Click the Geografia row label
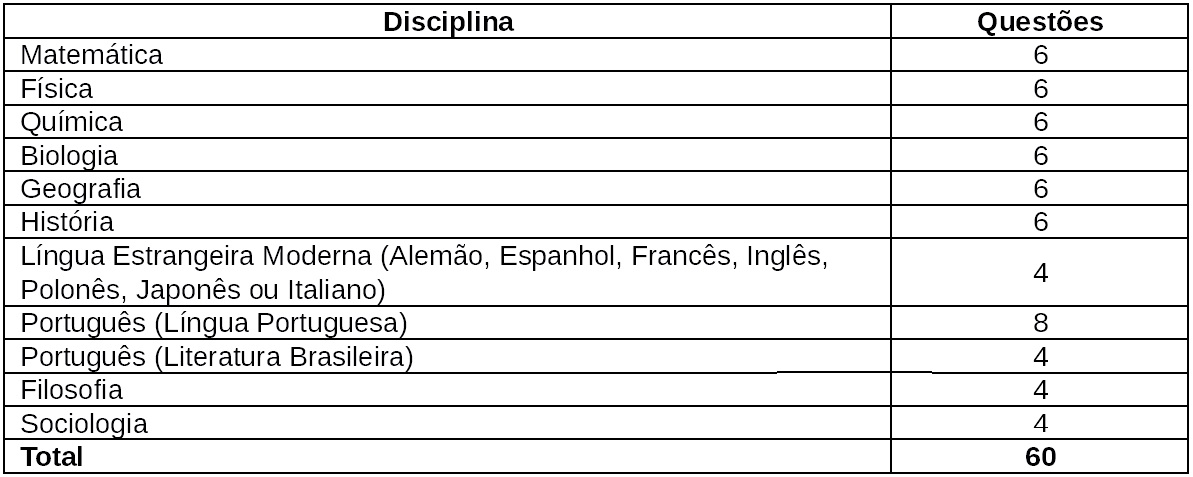1193x477 pixels. pos(81,189)
